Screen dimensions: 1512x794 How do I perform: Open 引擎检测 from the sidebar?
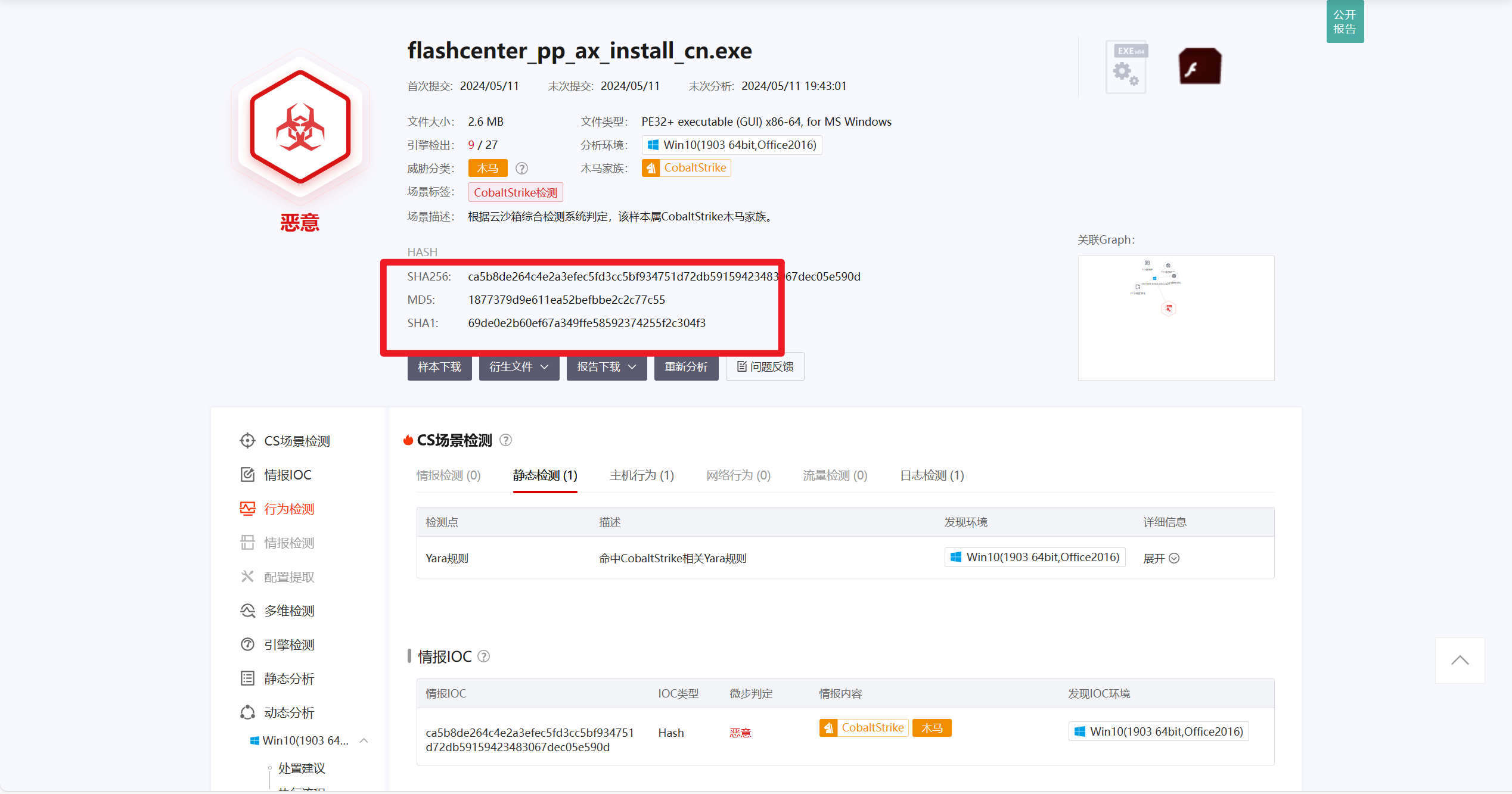coord(288,644)
